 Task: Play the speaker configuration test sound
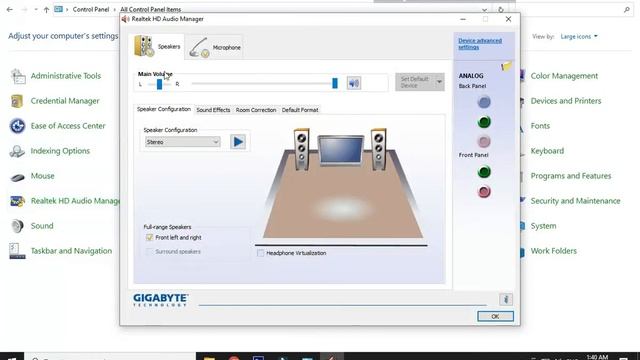coord(238,142)
